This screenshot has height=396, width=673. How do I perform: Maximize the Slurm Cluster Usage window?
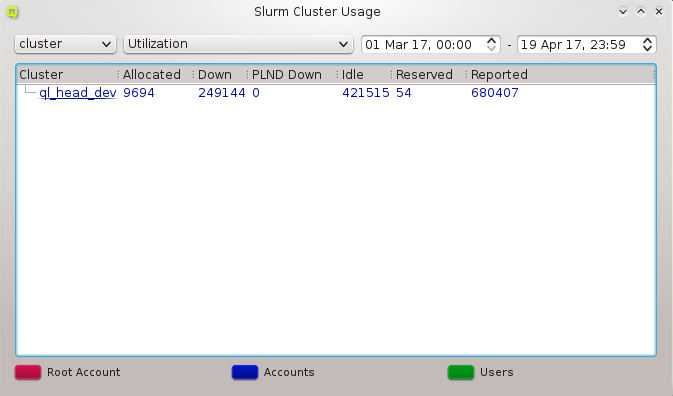click(641, 12)
